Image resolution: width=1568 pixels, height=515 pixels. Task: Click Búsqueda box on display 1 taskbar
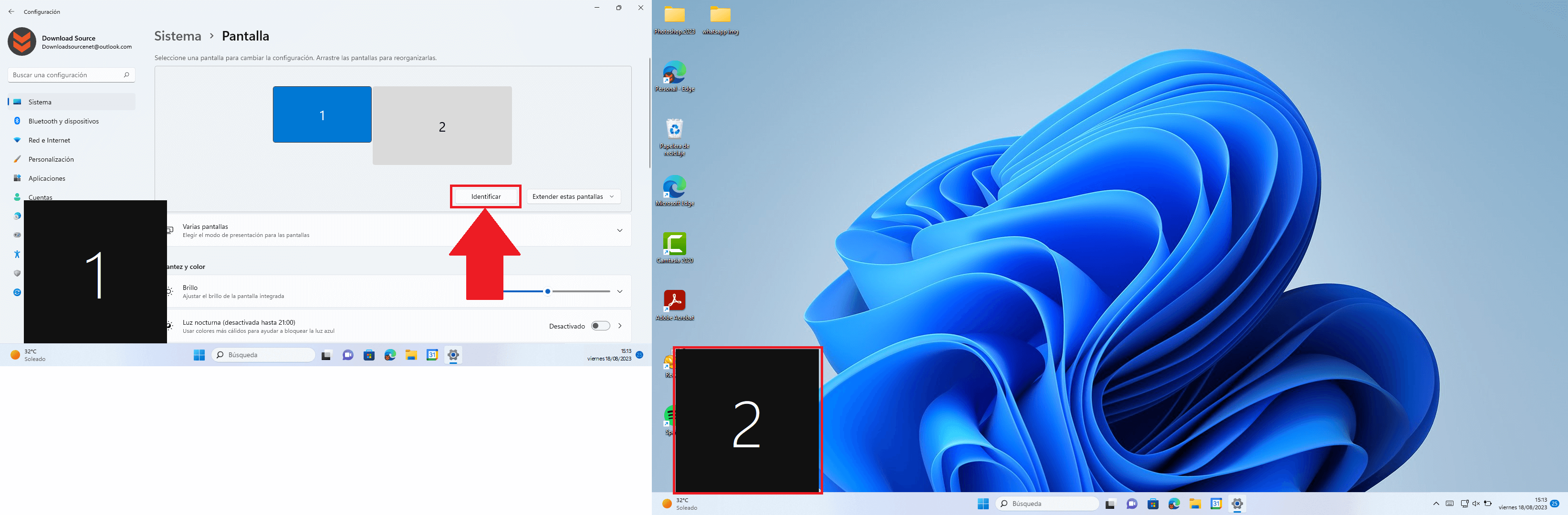click(263, 355)
